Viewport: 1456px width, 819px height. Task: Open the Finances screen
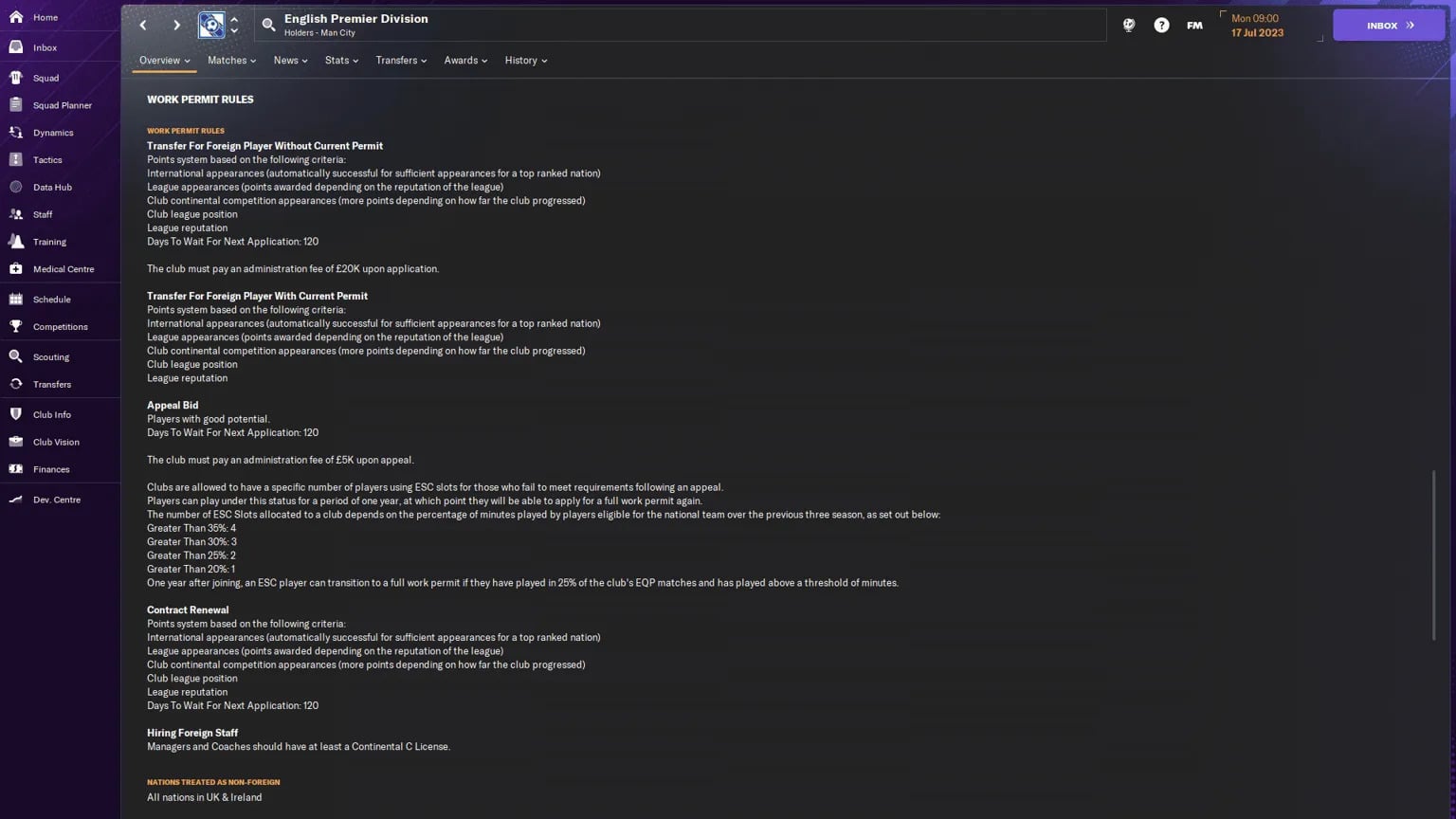[x=50, y=469]
